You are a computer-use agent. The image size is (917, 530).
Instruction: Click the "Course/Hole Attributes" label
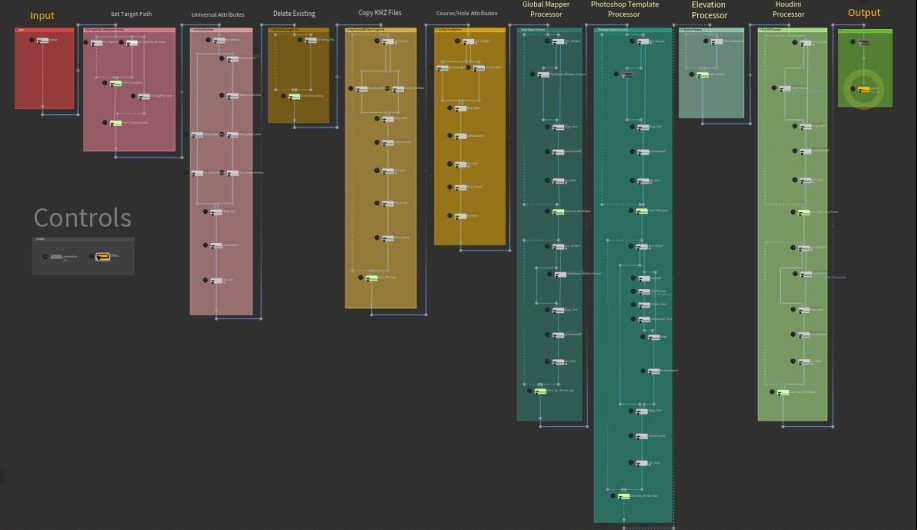pos(467,13)
